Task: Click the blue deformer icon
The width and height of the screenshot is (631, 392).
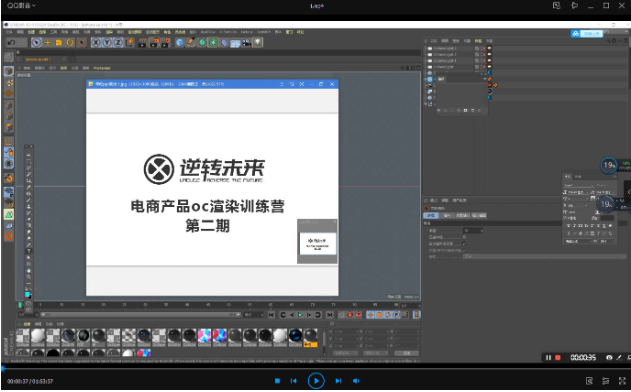Action: (224, 43)
